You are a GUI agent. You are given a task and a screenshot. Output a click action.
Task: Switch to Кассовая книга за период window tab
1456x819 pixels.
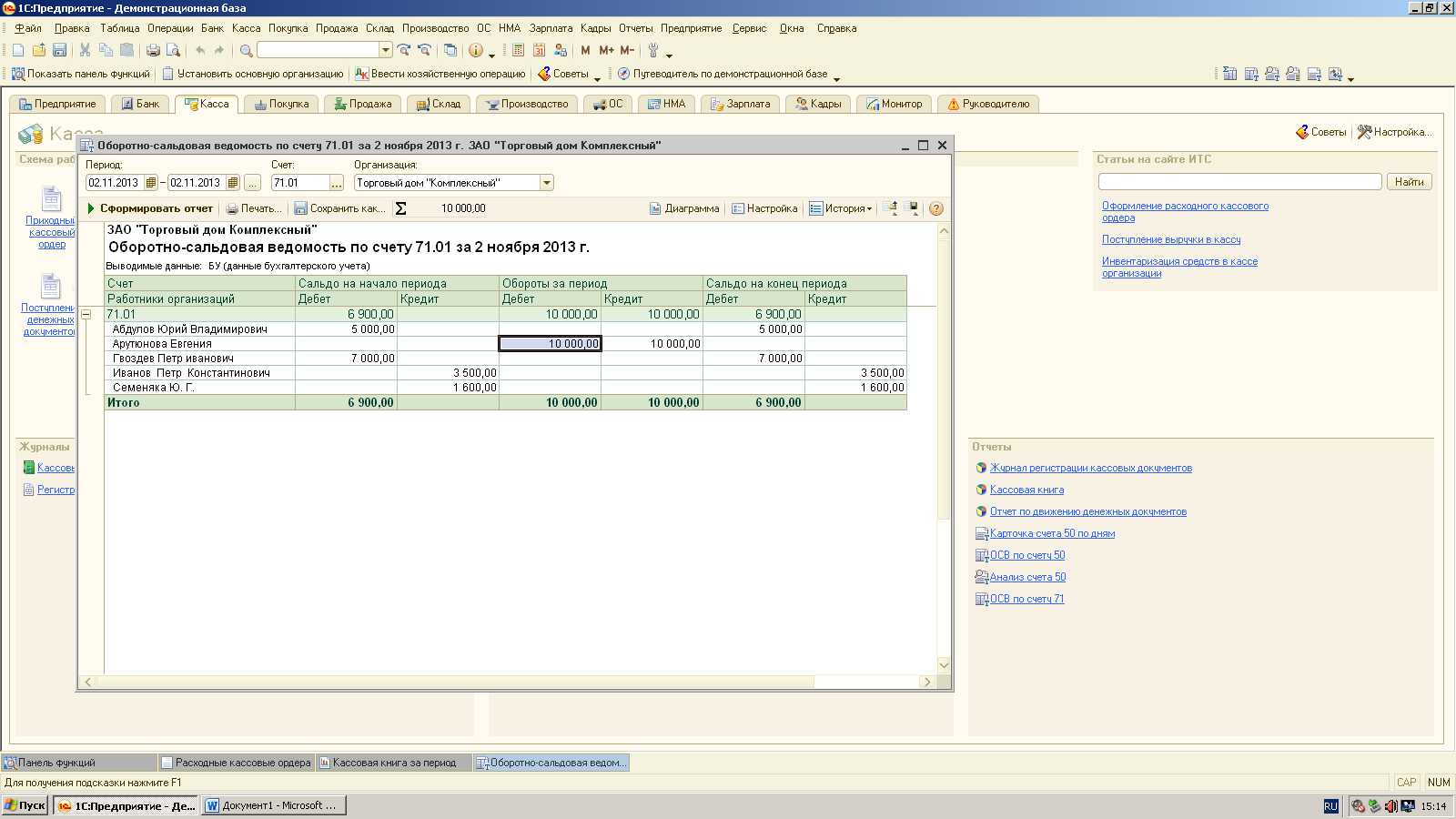[x=394, y=763]
